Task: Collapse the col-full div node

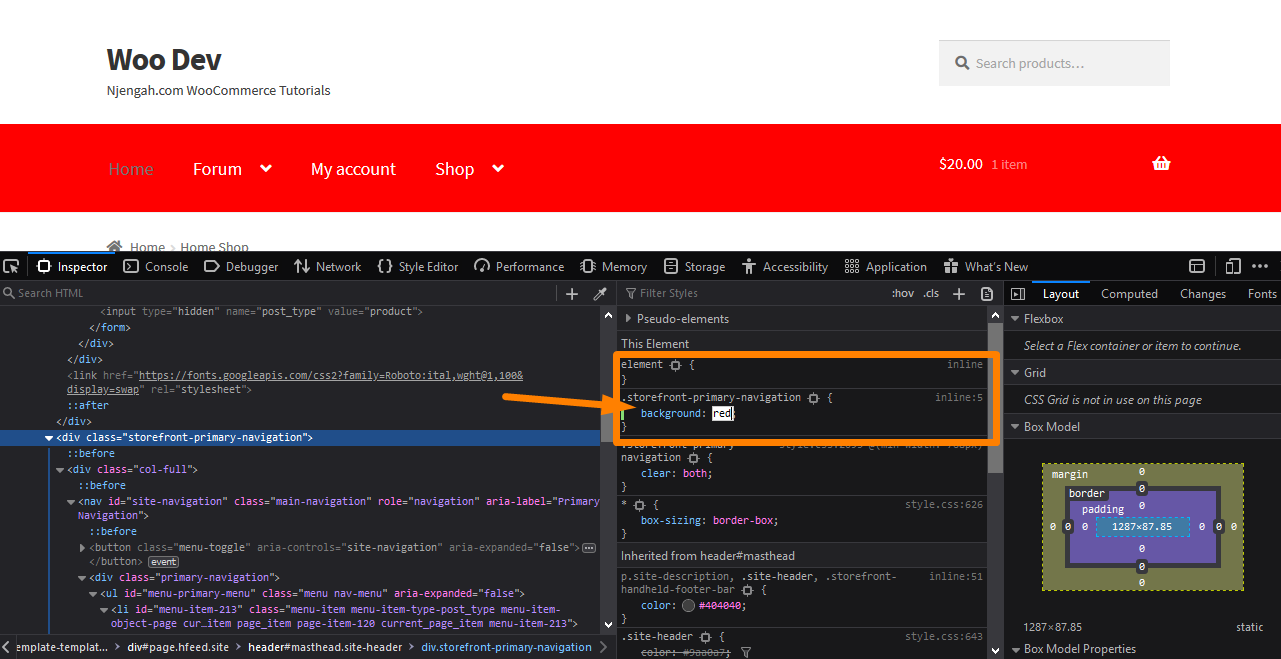Action: click(x=60, y=470)
